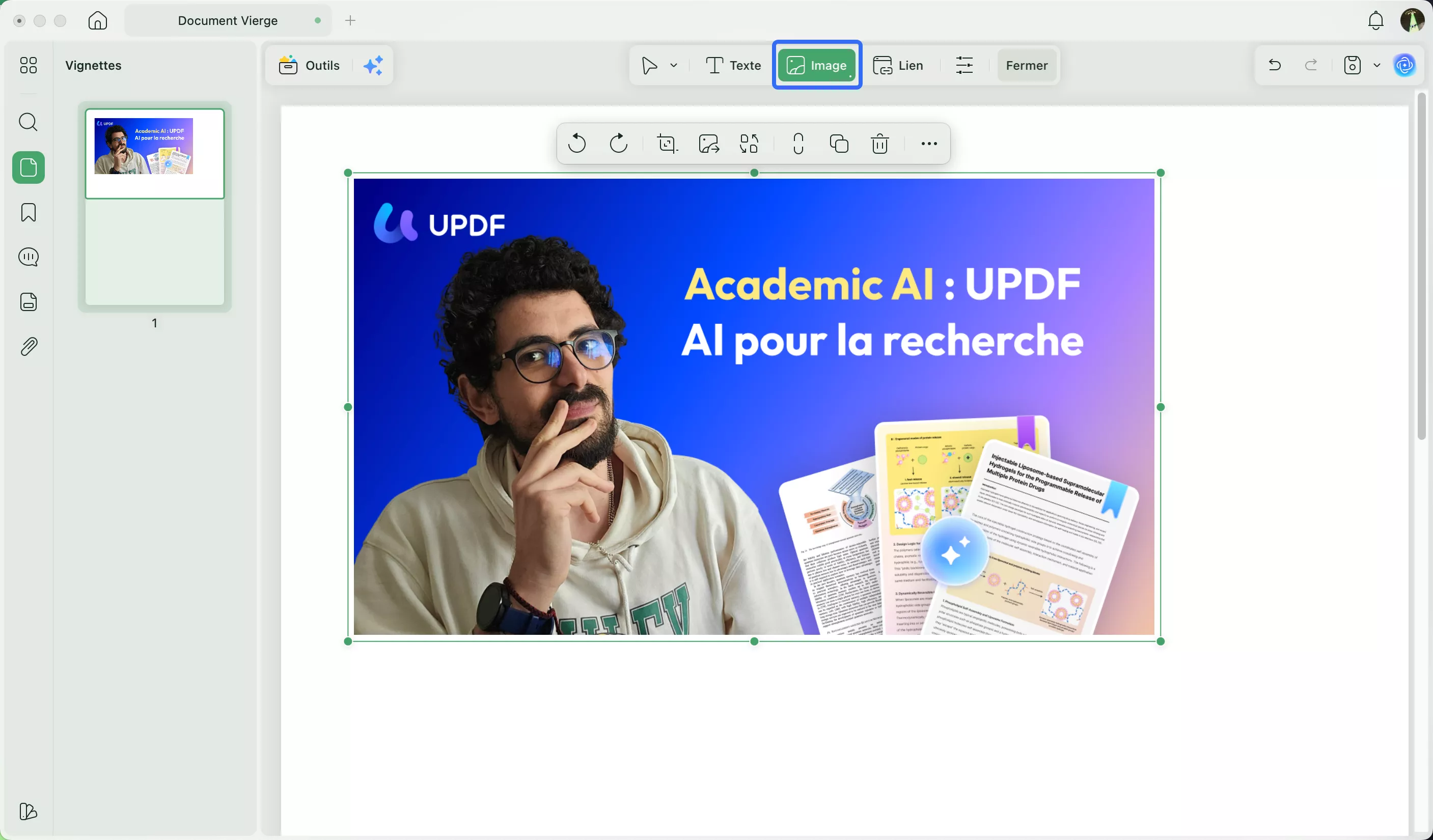Select page 1 thumbnail in Vignettes
Screen dimensions: 1433x840
(x=155, y=153)
